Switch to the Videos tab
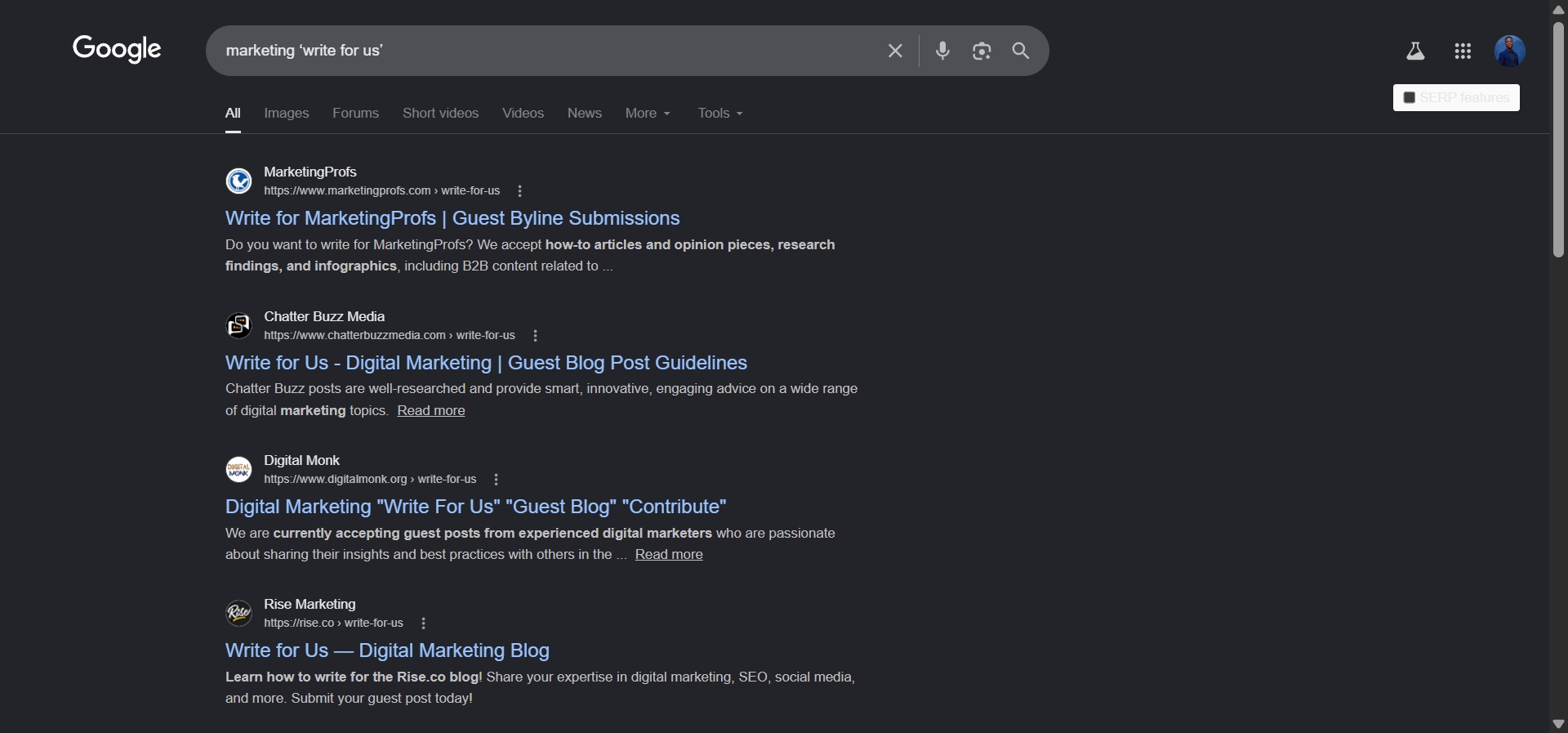This screenshot has height=733, width=1568. coord(523,113)
